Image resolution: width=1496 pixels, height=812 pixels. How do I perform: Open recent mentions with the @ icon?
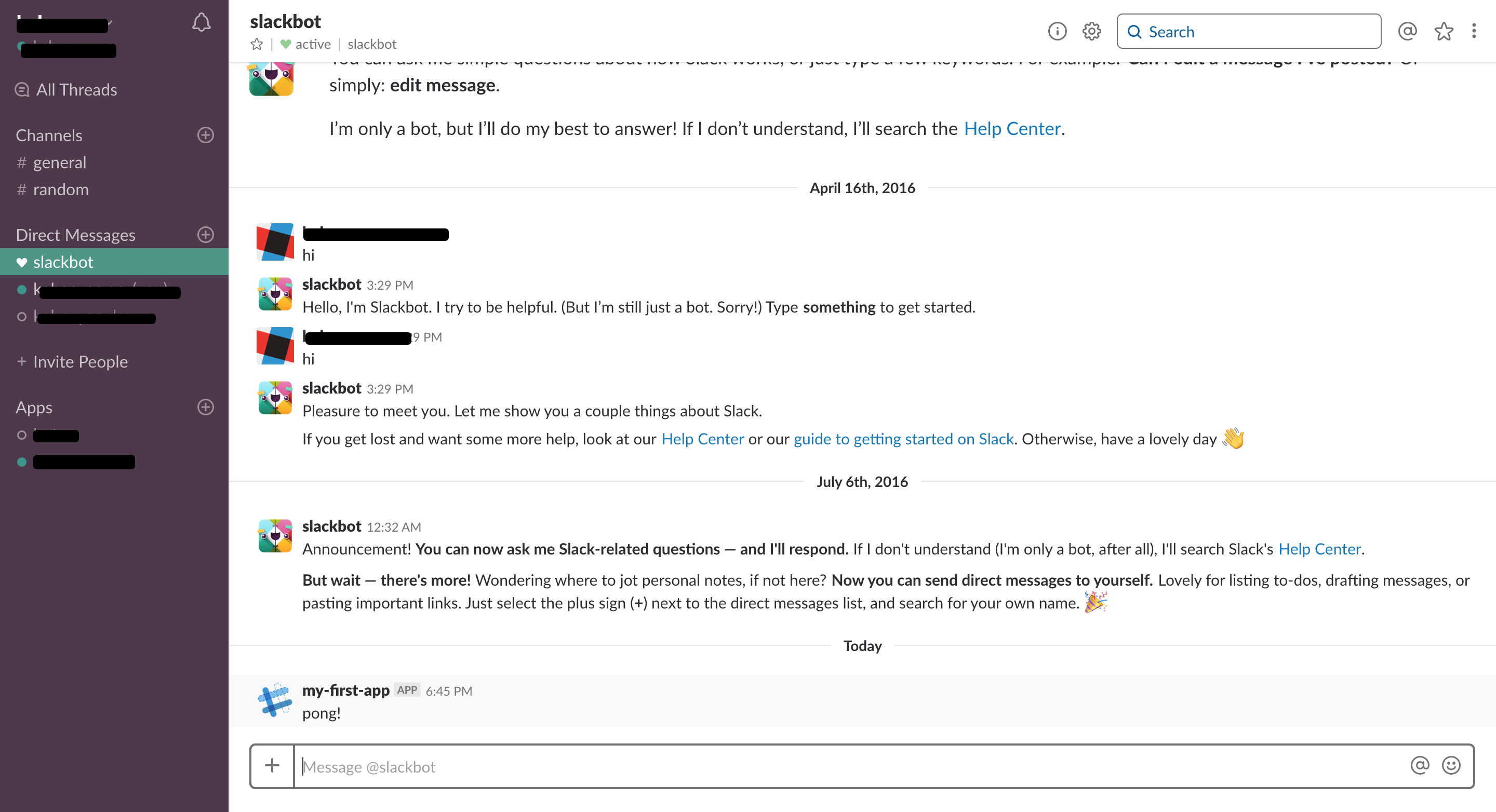[x=1407, y=31]
